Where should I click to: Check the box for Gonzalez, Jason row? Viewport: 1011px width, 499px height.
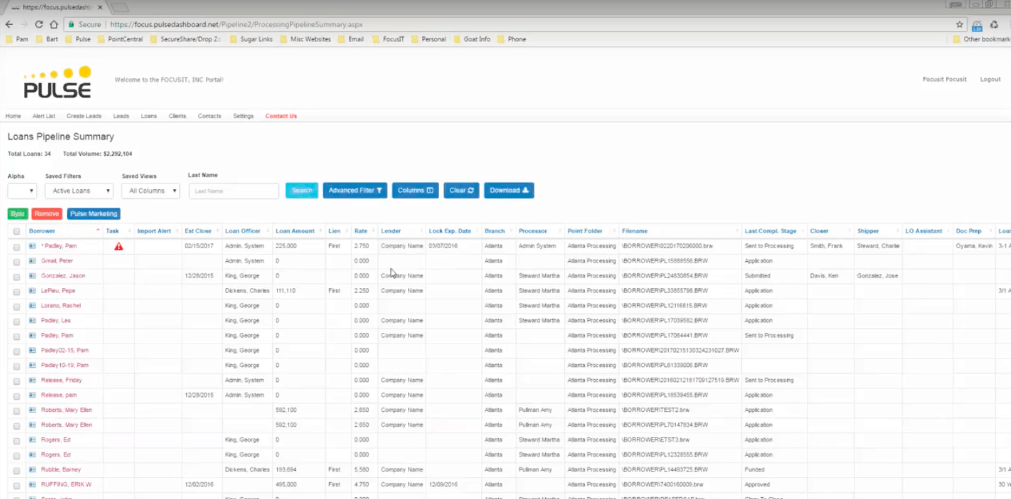tap(17, 276)
